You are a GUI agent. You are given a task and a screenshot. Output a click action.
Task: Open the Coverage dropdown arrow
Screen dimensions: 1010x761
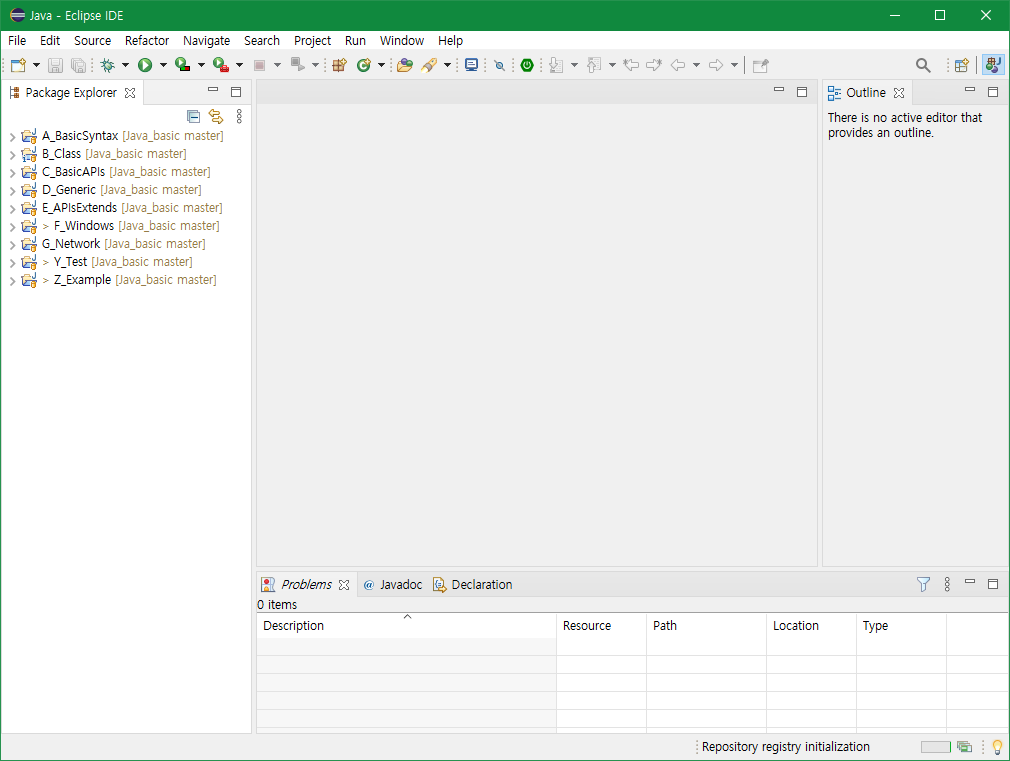201,65
